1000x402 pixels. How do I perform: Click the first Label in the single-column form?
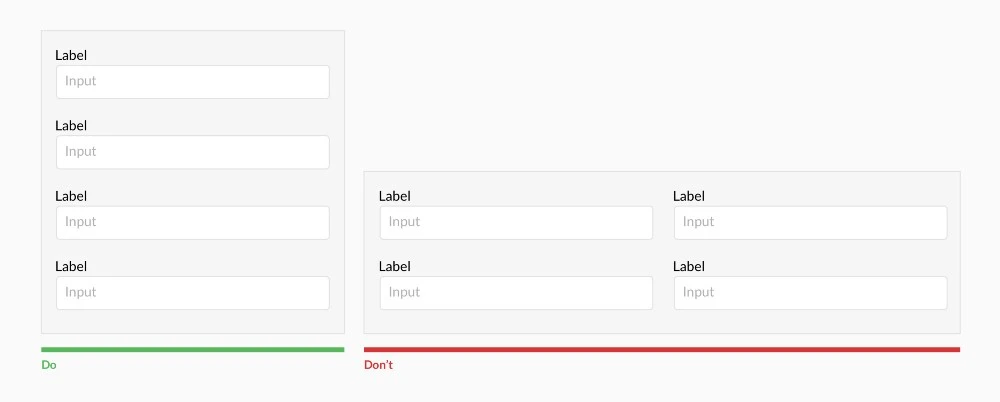click(71, 56)
